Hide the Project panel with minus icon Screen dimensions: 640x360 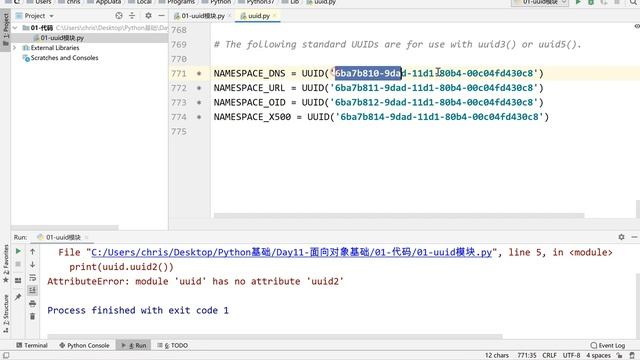(x=162, y=16)
